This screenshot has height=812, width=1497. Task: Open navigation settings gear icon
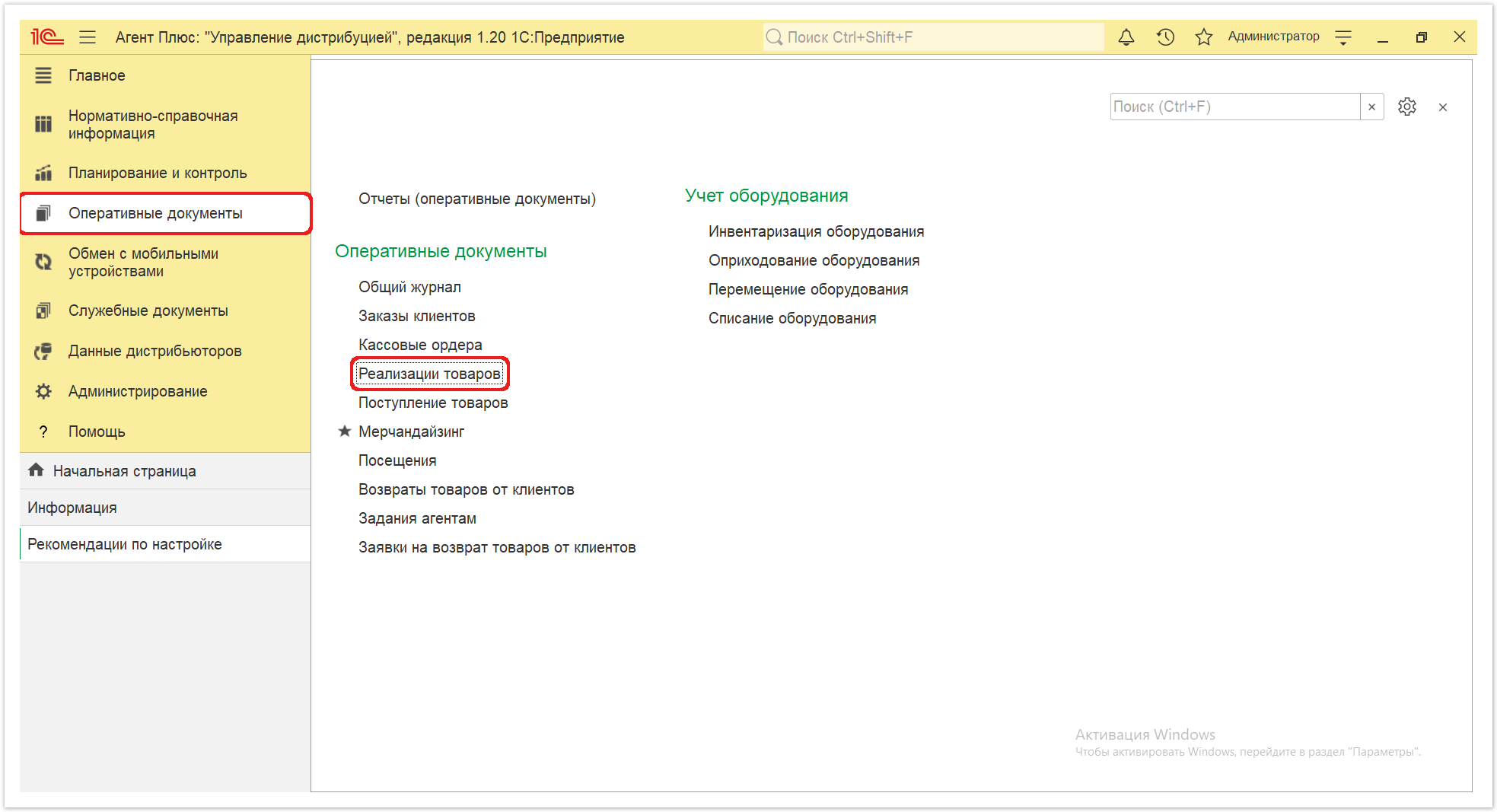pos(1407,107)
